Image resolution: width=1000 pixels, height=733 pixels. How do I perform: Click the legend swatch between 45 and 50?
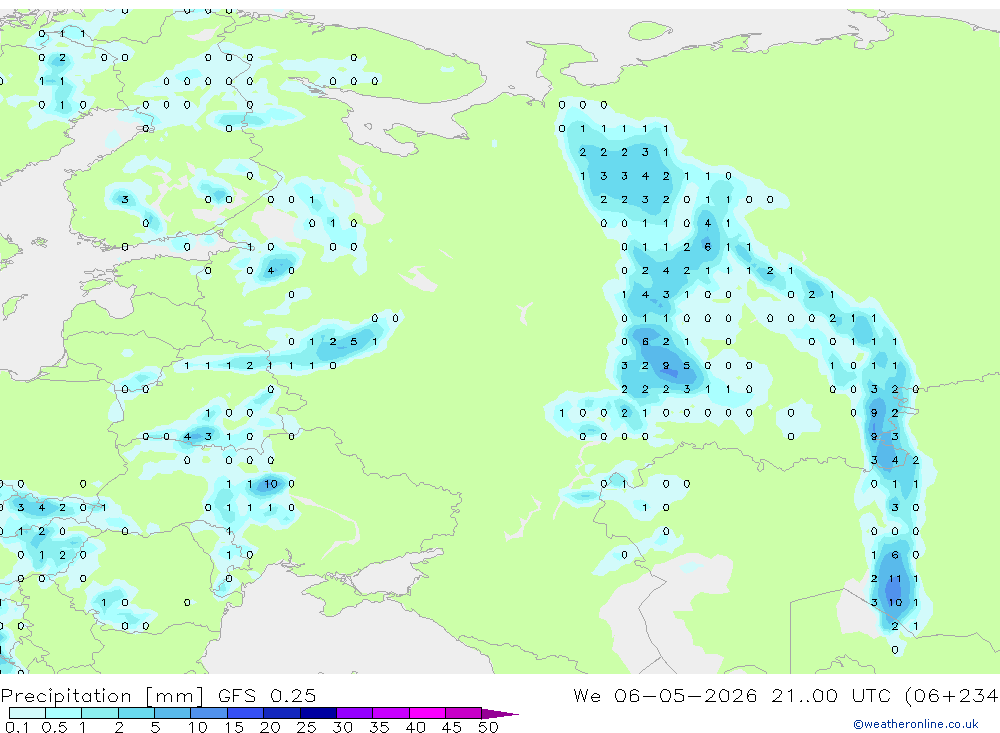[x=463, y=713]
